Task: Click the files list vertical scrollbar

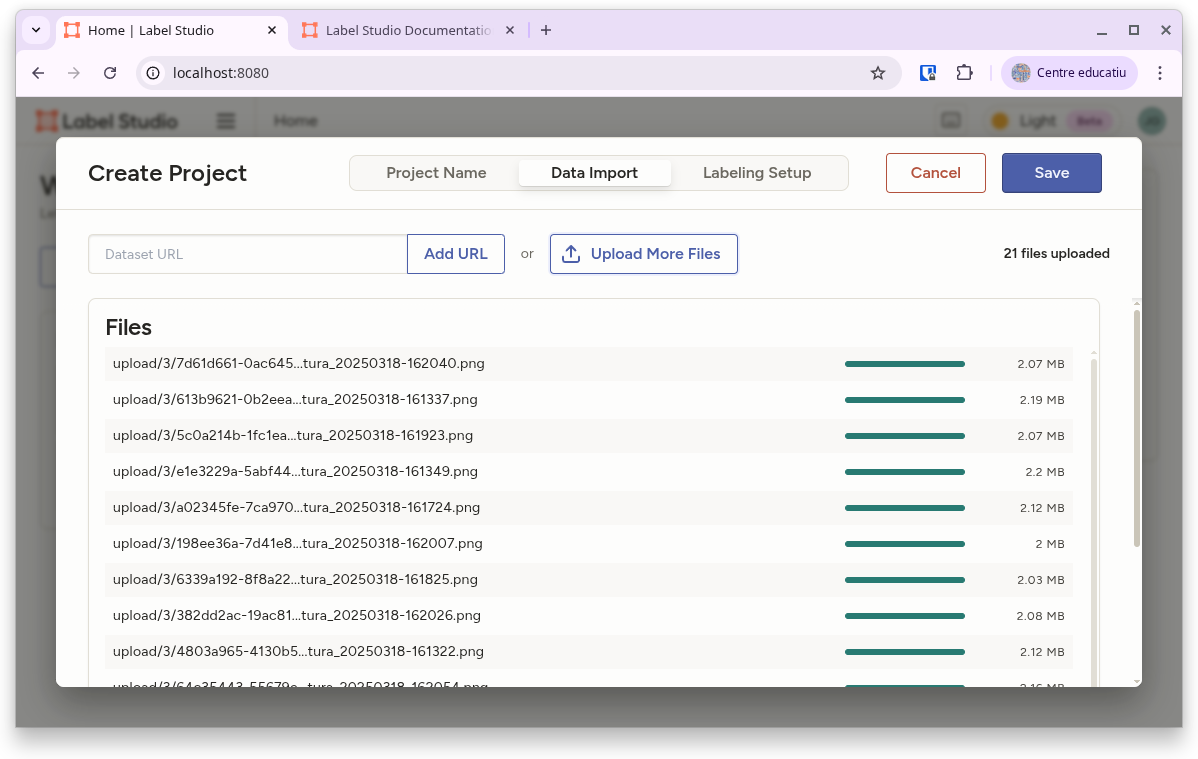Action: pos(1093,500)
